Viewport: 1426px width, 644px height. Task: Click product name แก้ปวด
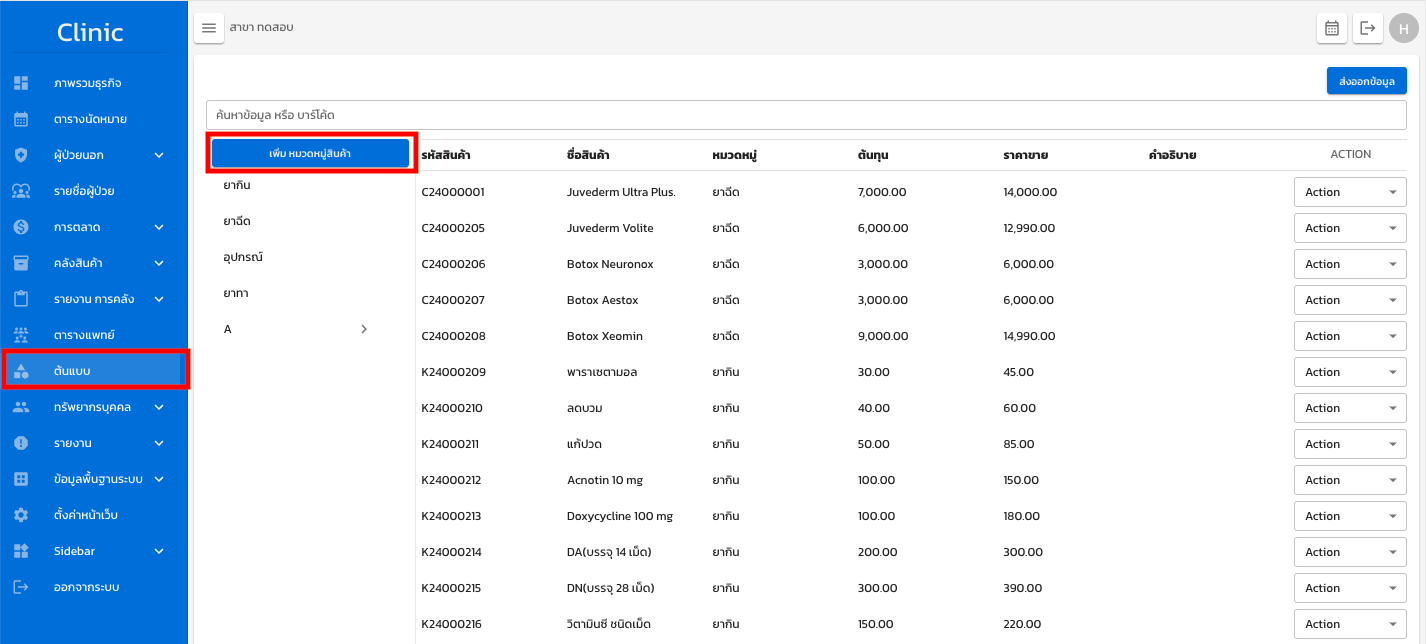584,444
